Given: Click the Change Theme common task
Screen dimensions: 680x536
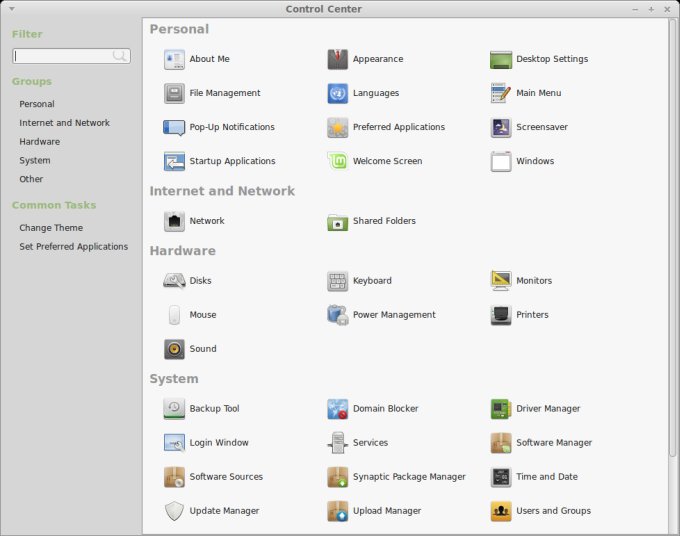Looking at the screenshot, I should tap(51, 228).
